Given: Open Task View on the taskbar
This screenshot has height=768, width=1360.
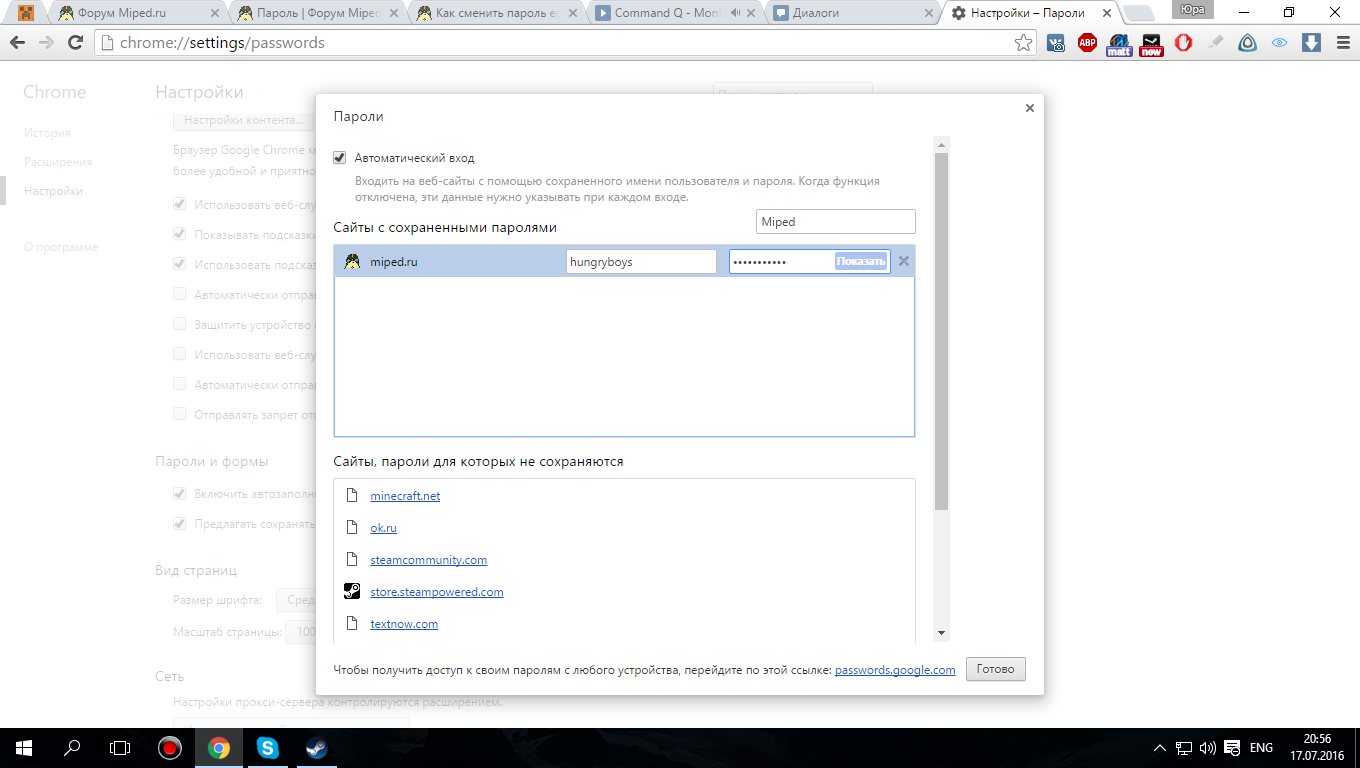Looking at the screenshot, I should click(120, 748).
